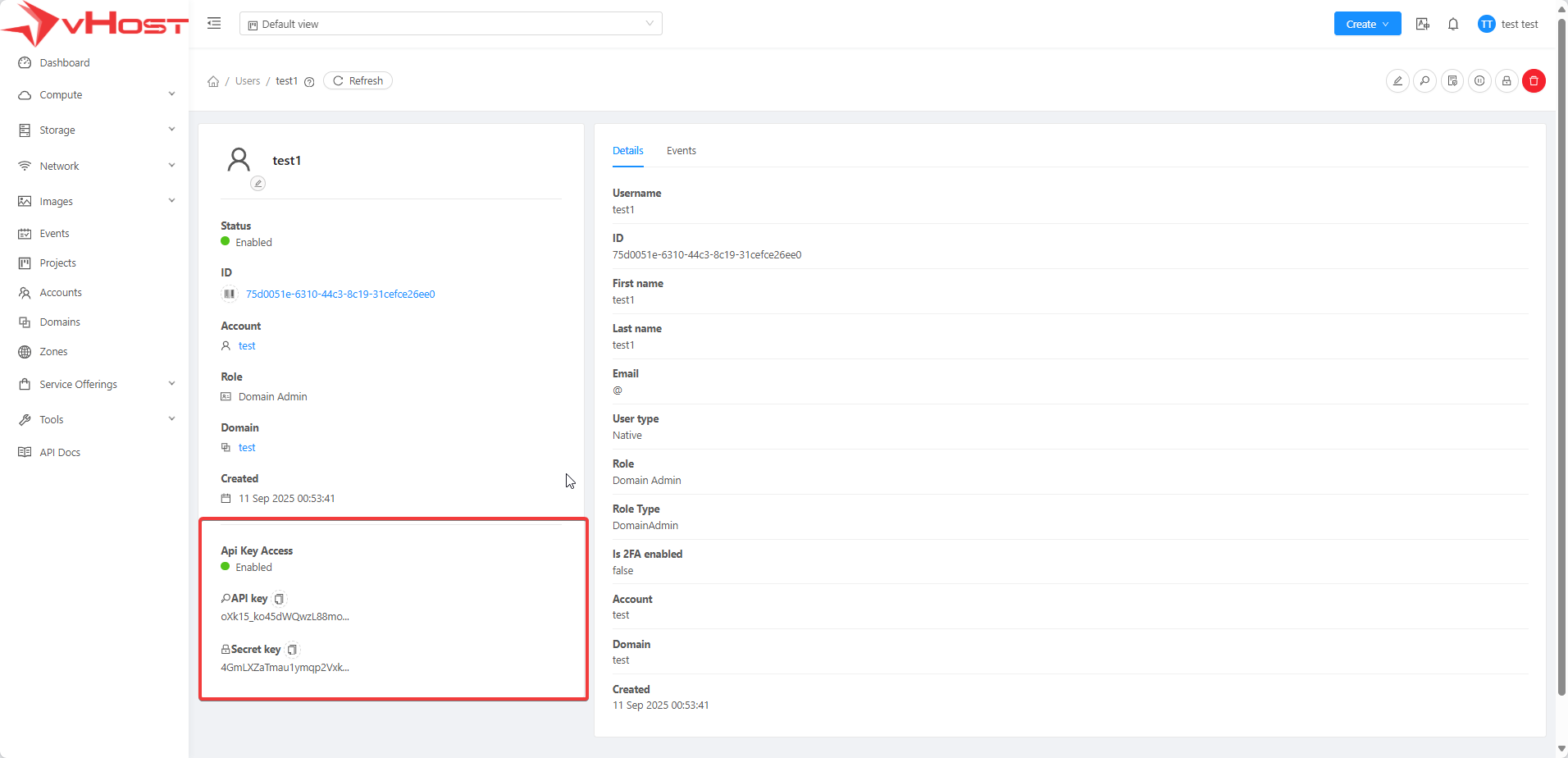The height and width of the screenshot is (758, 1568).
Task: Click the Refresh button
Action: pyautogui.click(x=358, y=80)
